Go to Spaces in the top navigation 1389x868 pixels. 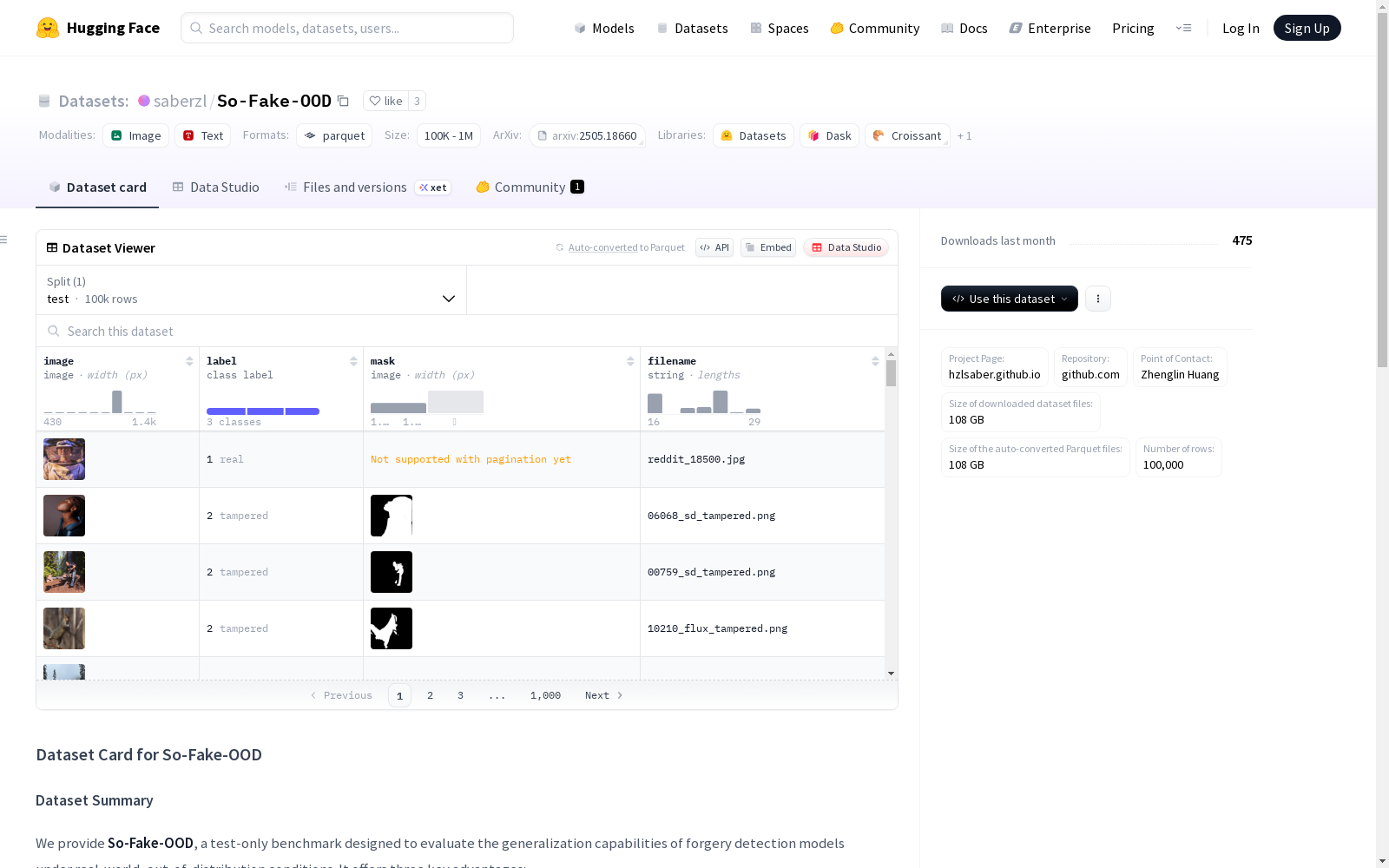(780, 28)
